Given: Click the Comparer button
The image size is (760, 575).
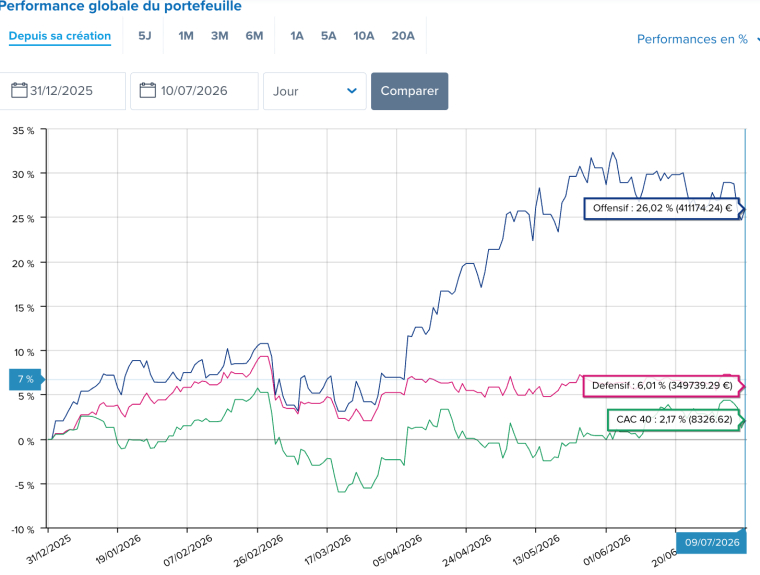Looking at the screenshot, I should click(x=410, y=91).
